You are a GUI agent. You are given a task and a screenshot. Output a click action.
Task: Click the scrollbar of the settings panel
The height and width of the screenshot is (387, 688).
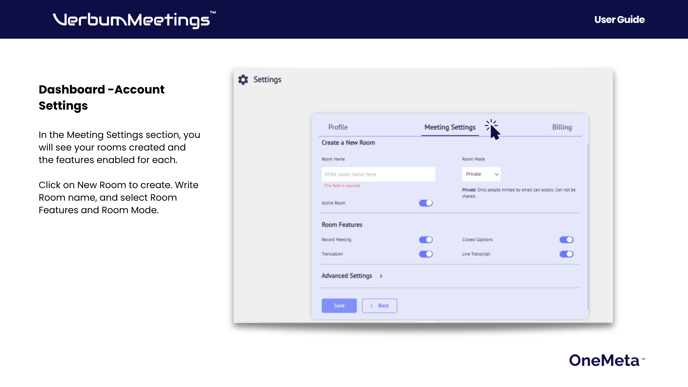[x=587, y=226]
